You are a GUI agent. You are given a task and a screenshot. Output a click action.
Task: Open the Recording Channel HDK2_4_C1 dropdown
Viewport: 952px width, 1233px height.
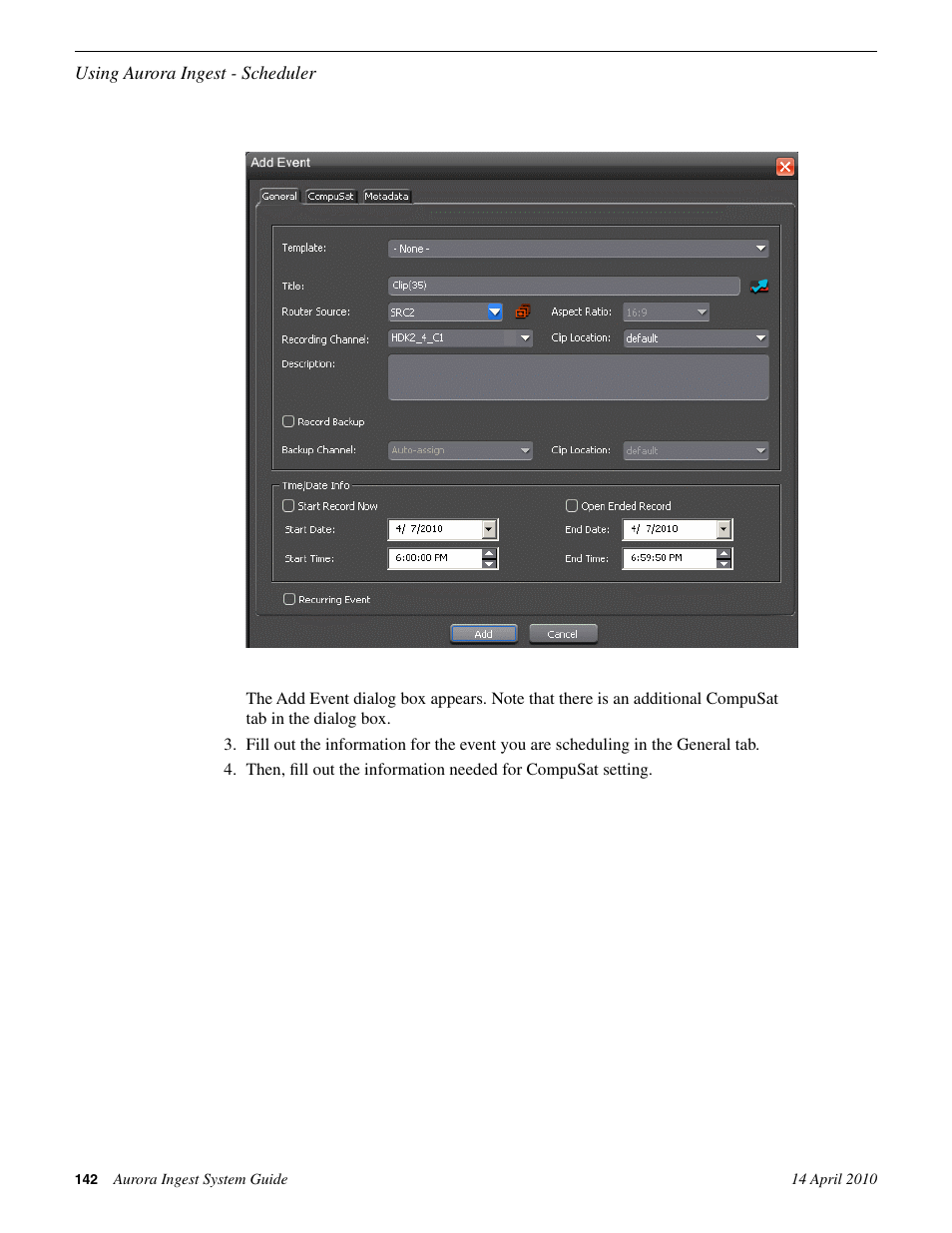525,338
